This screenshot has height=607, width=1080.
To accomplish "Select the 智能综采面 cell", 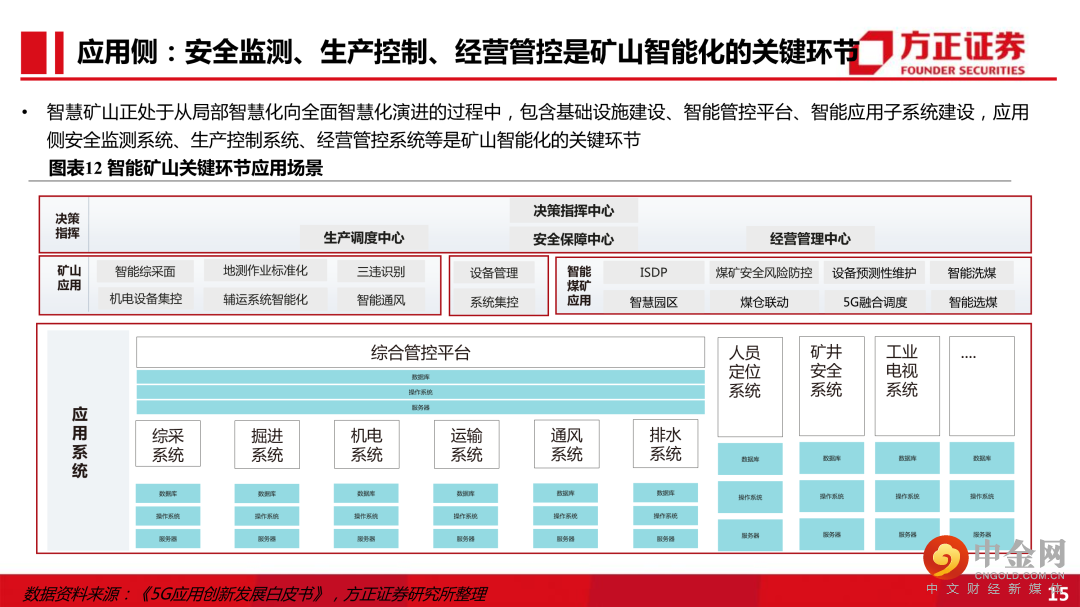I will [145, 271].
